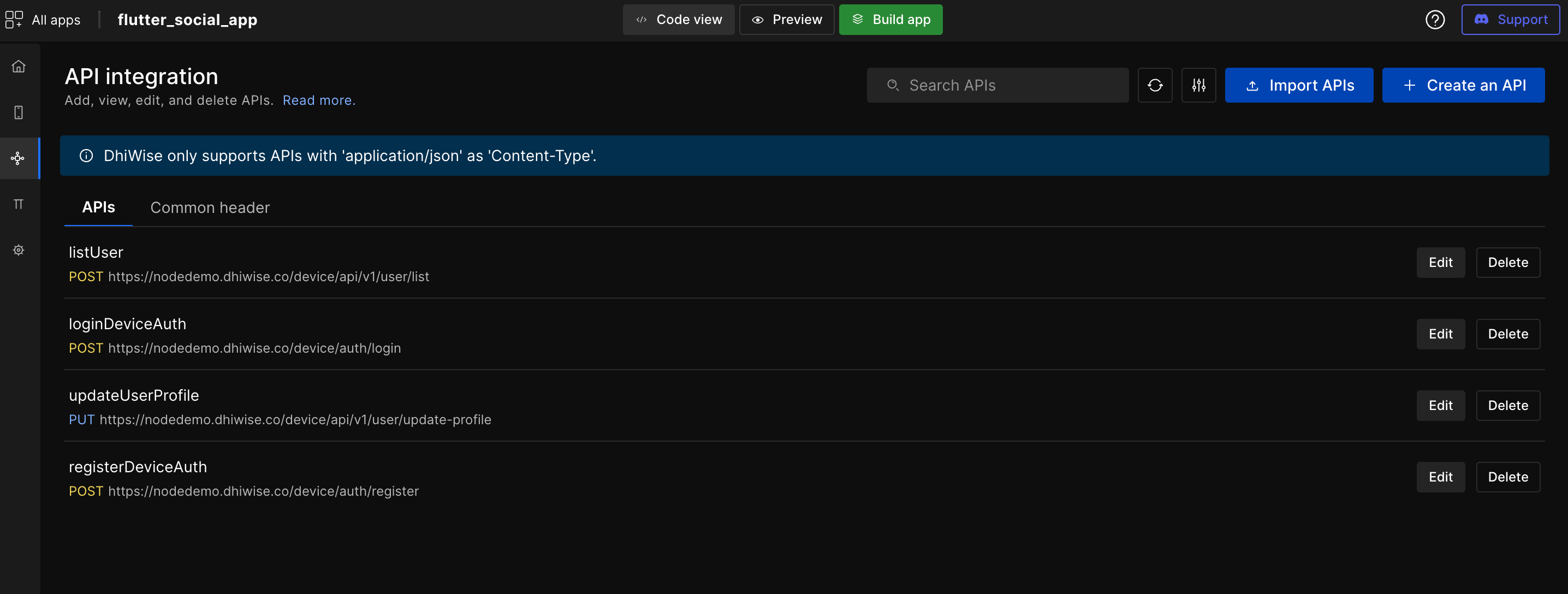
Task: Switch to the APIs tab
Action: click(x=99, y=207)
